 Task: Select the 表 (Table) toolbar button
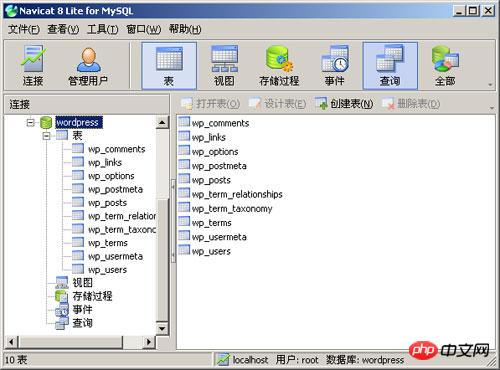click(169, 66)
